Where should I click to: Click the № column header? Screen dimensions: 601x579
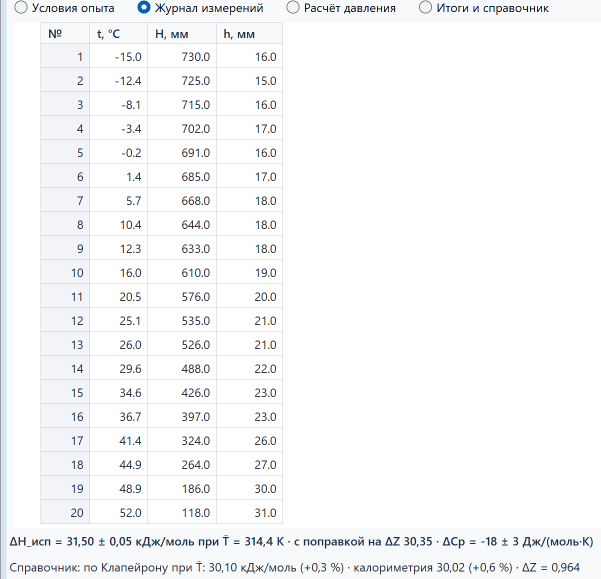pos(65,33)
